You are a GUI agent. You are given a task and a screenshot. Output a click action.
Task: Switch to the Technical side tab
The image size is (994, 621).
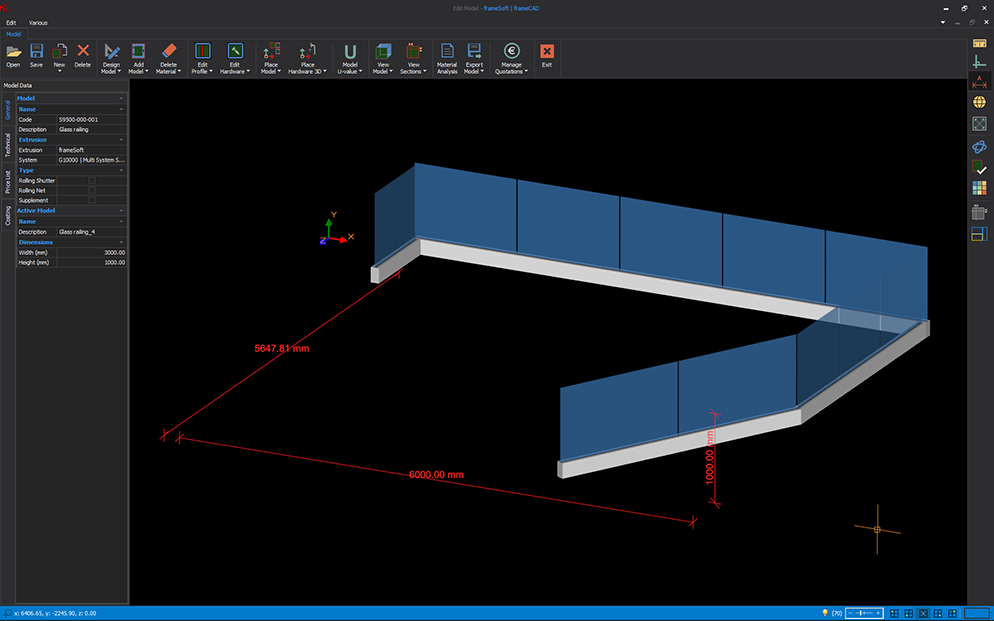(8, 144)
